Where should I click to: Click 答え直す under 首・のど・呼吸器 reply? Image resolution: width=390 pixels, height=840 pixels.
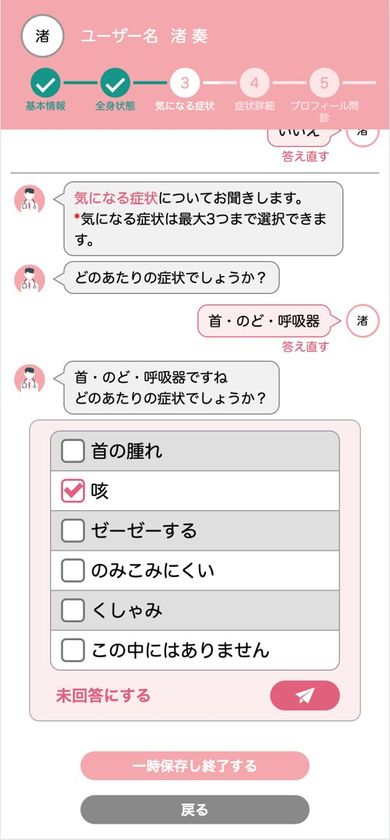[305, 347]
